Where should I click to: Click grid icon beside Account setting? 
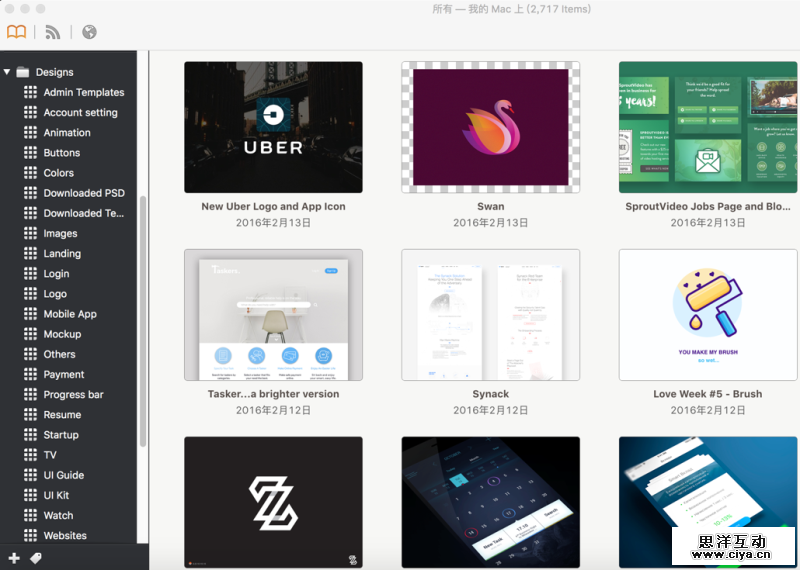30,112
